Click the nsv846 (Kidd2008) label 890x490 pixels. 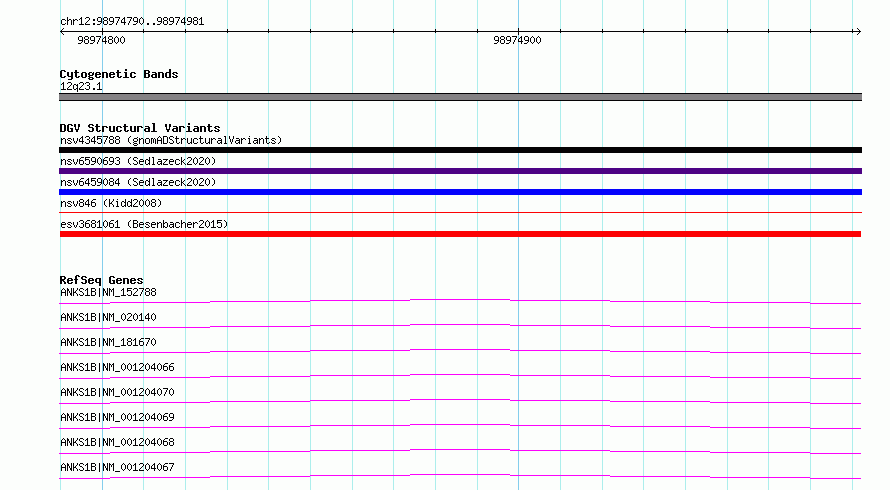(x=111, y=203)
